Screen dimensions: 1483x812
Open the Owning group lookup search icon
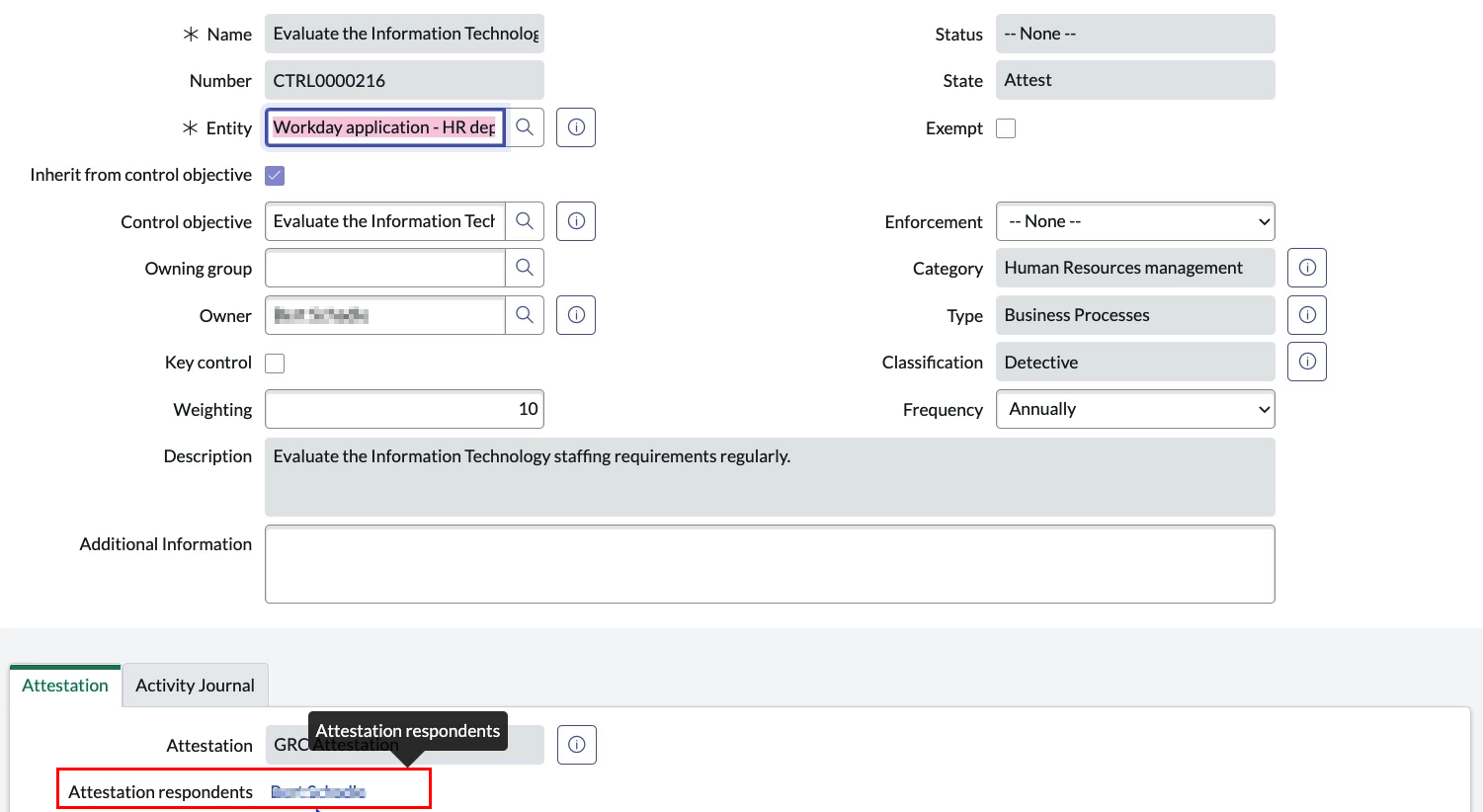(x=525, y=268)
